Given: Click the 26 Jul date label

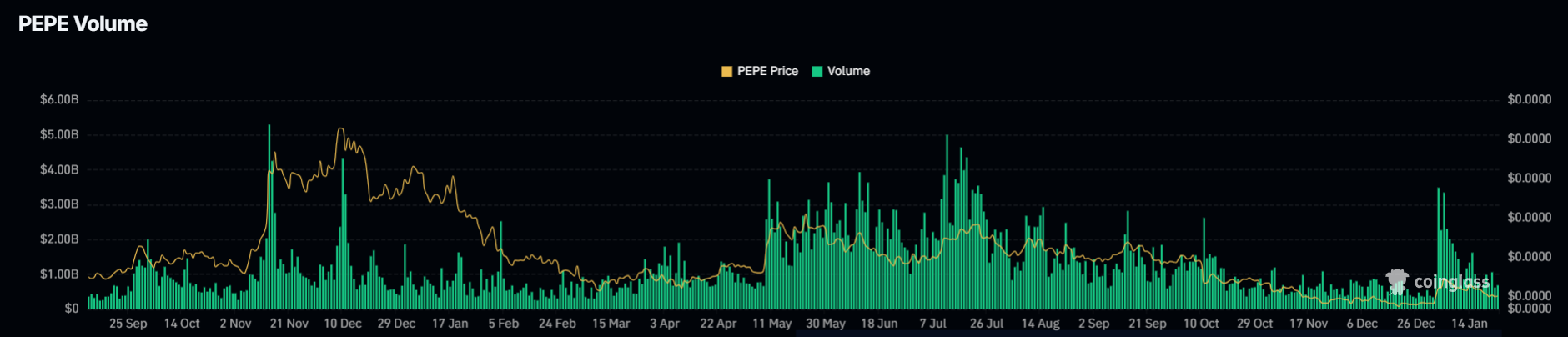Looking at the screenshot, I should click(x=987, y=324).
